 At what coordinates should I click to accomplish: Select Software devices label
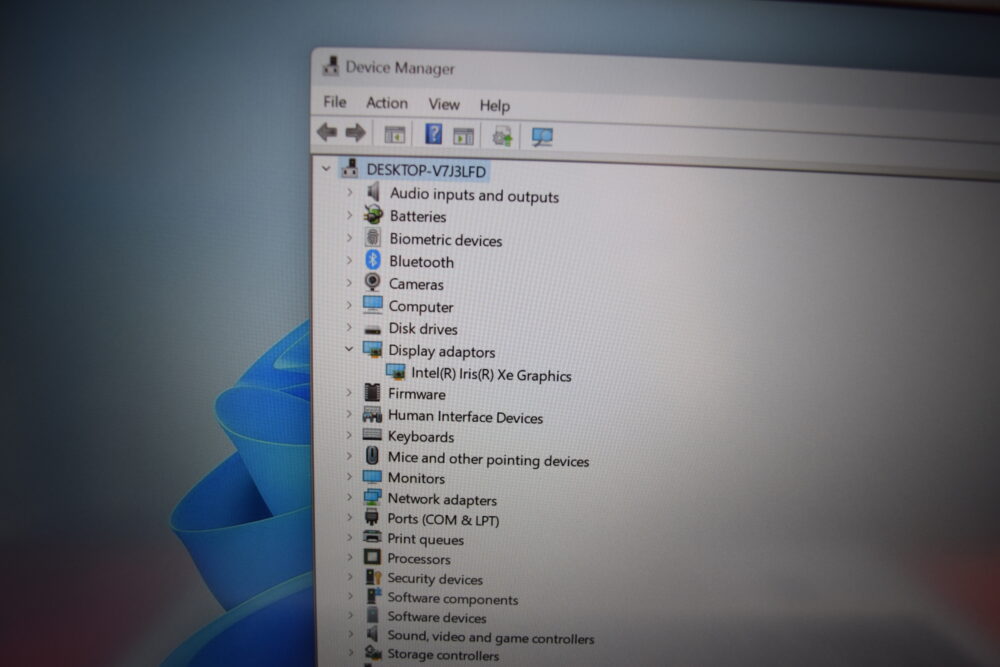click(x=437, y=617)
